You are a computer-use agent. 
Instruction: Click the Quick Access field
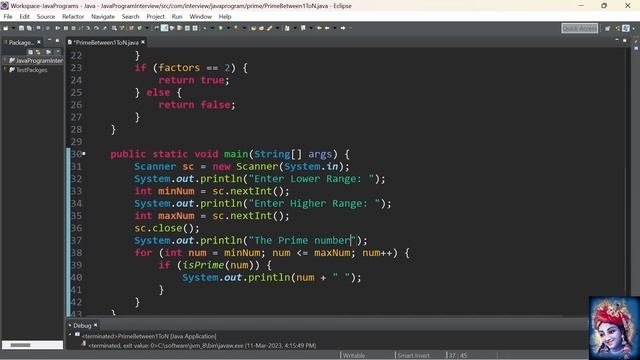coord(580,28)
